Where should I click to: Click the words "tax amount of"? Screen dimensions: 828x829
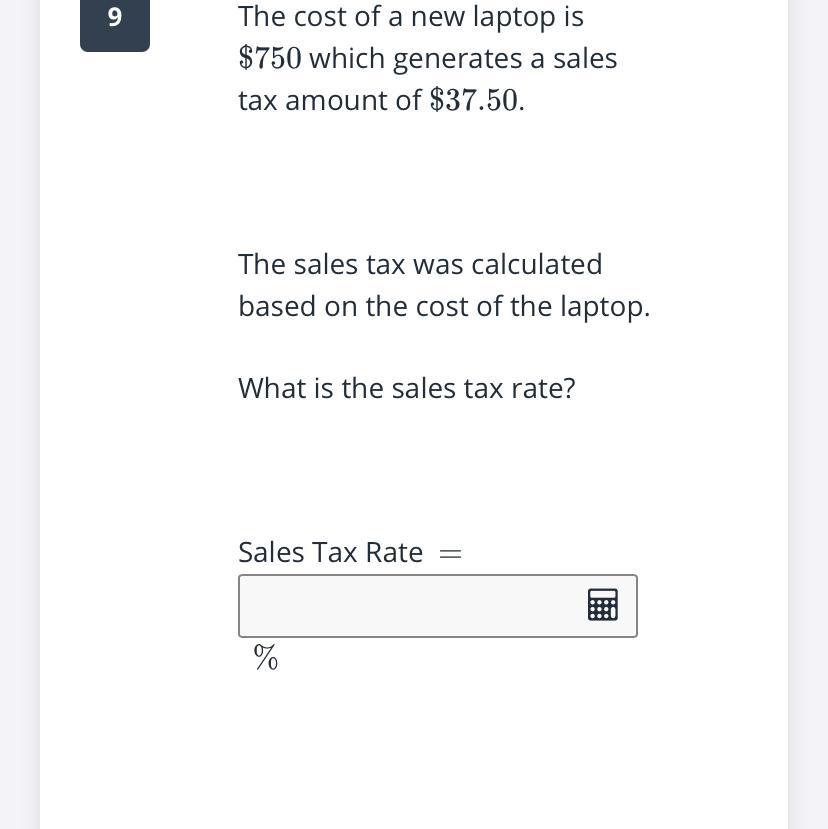tap(330, 100)
